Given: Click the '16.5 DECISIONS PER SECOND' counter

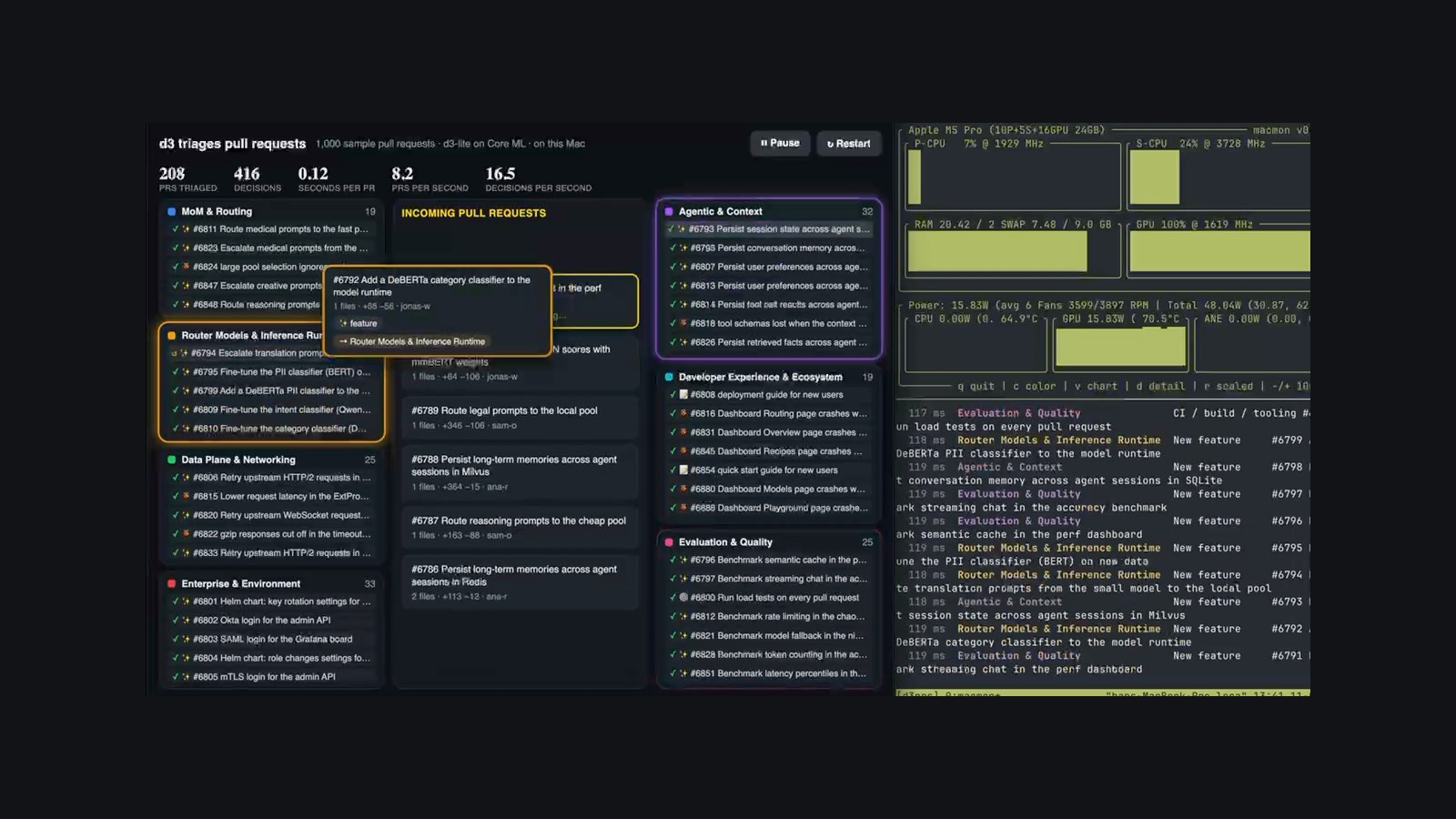Looking at the screenshot, I should point(538,178).
